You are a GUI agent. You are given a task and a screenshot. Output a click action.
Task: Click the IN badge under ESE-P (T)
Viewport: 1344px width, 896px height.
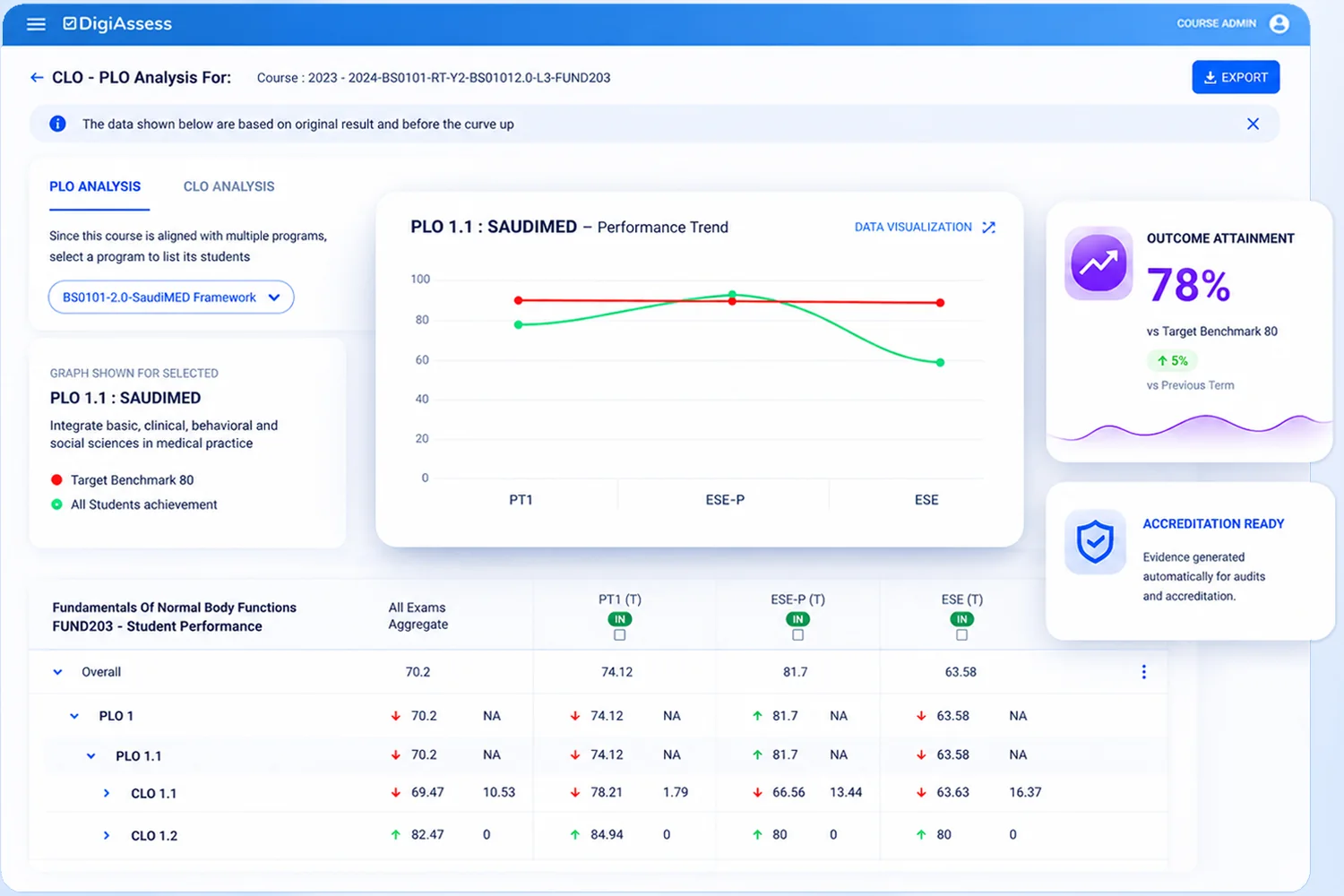click(797, 619)
